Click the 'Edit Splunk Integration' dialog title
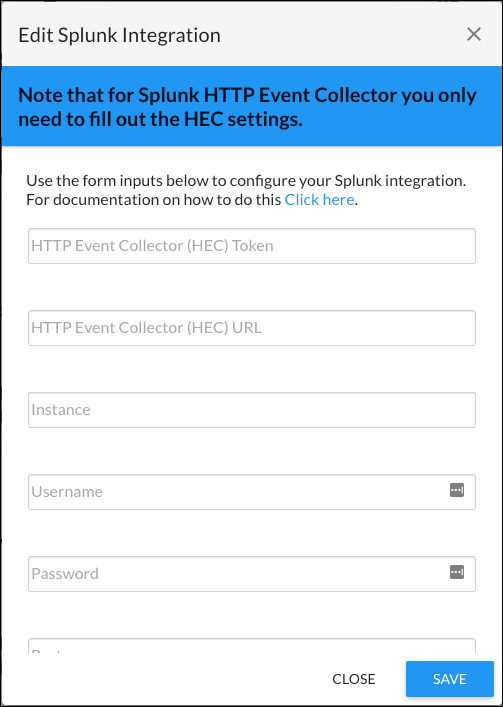 click(x=119, y=35)
